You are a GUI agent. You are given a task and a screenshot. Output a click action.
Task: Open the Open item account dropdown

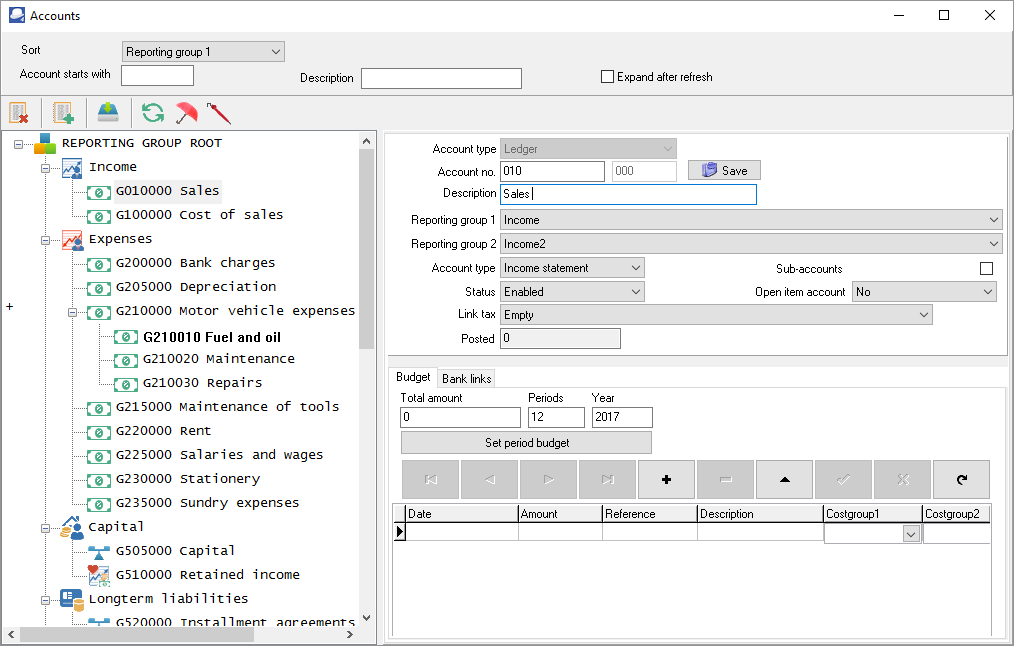pyautogui.click(x=924, y=292)
